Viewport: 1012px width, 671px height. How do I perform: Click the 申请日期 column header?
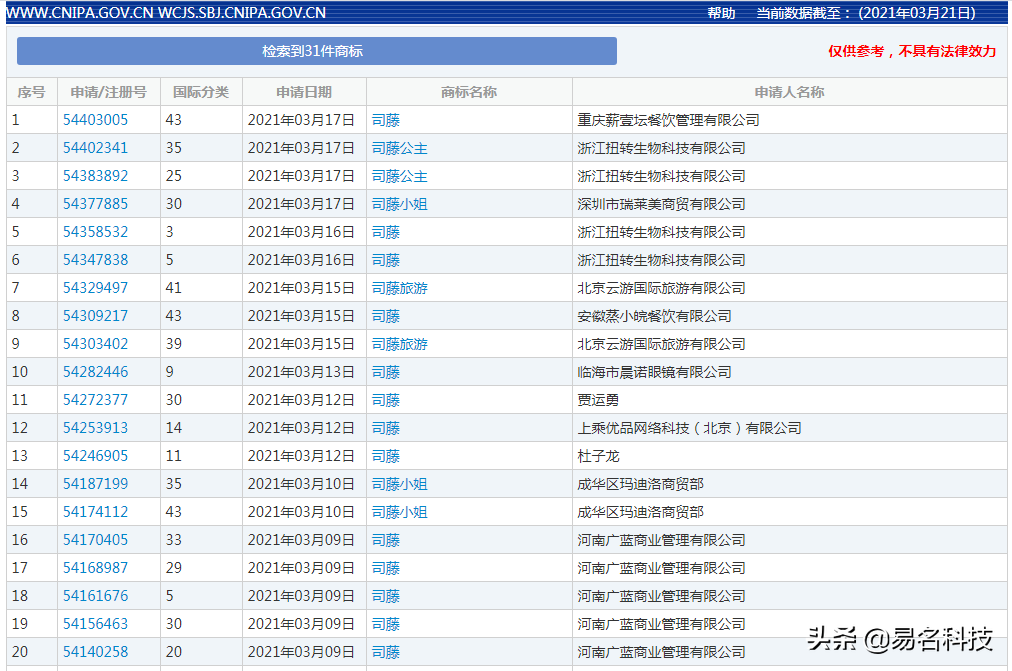[x=304, y=92]
